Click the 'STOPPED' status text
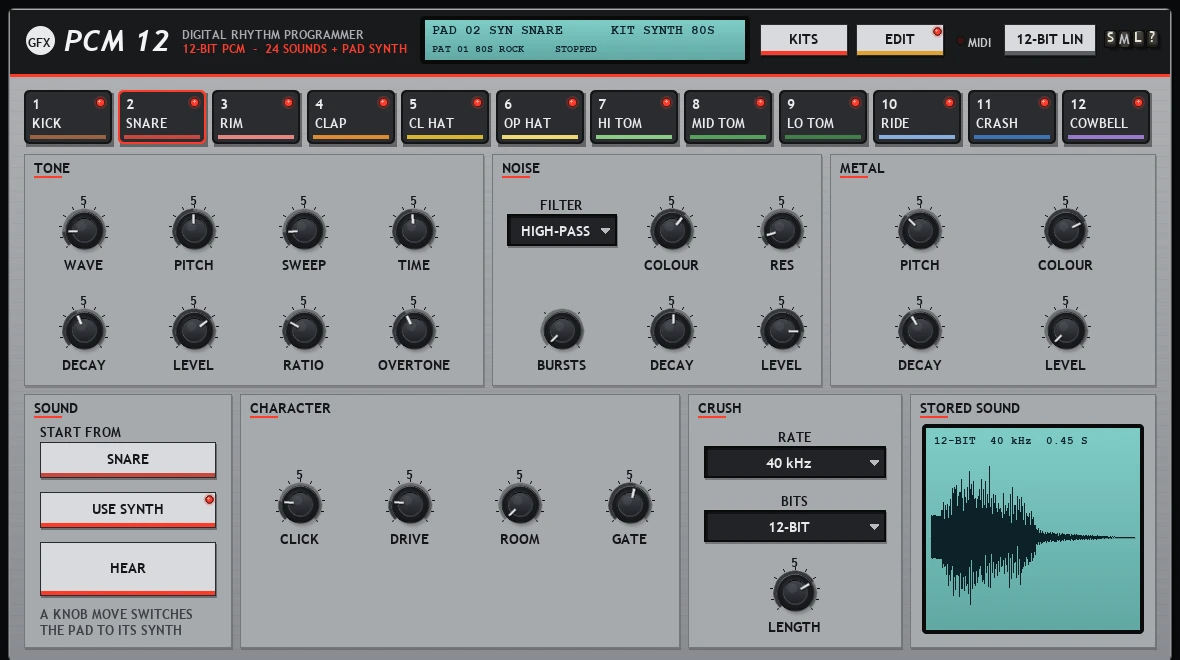This screenshot has width=1180, height=660. [576, 49]
